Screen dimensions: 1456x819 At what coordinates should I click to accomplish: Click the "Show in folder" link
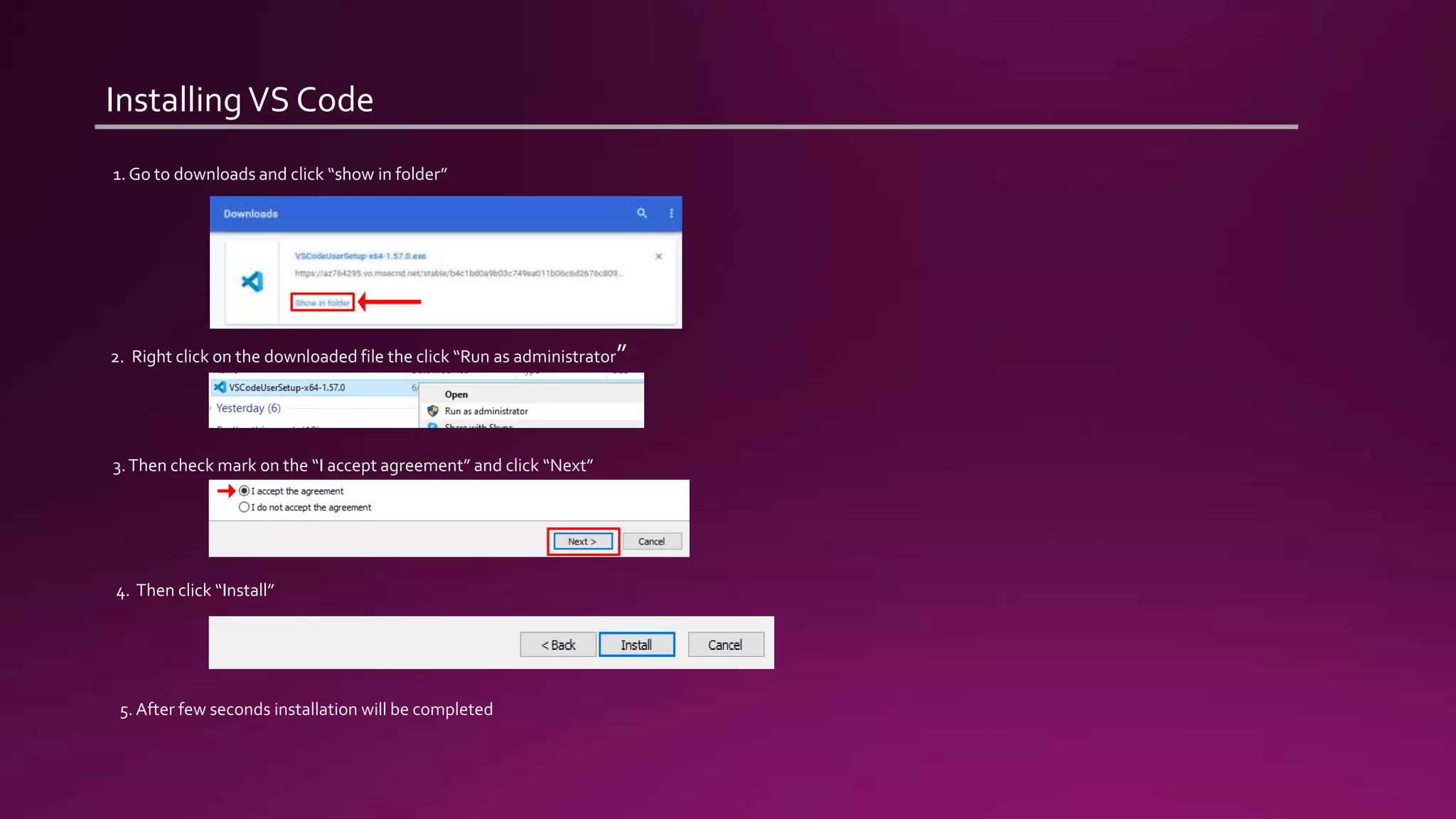tap(322, 303)
